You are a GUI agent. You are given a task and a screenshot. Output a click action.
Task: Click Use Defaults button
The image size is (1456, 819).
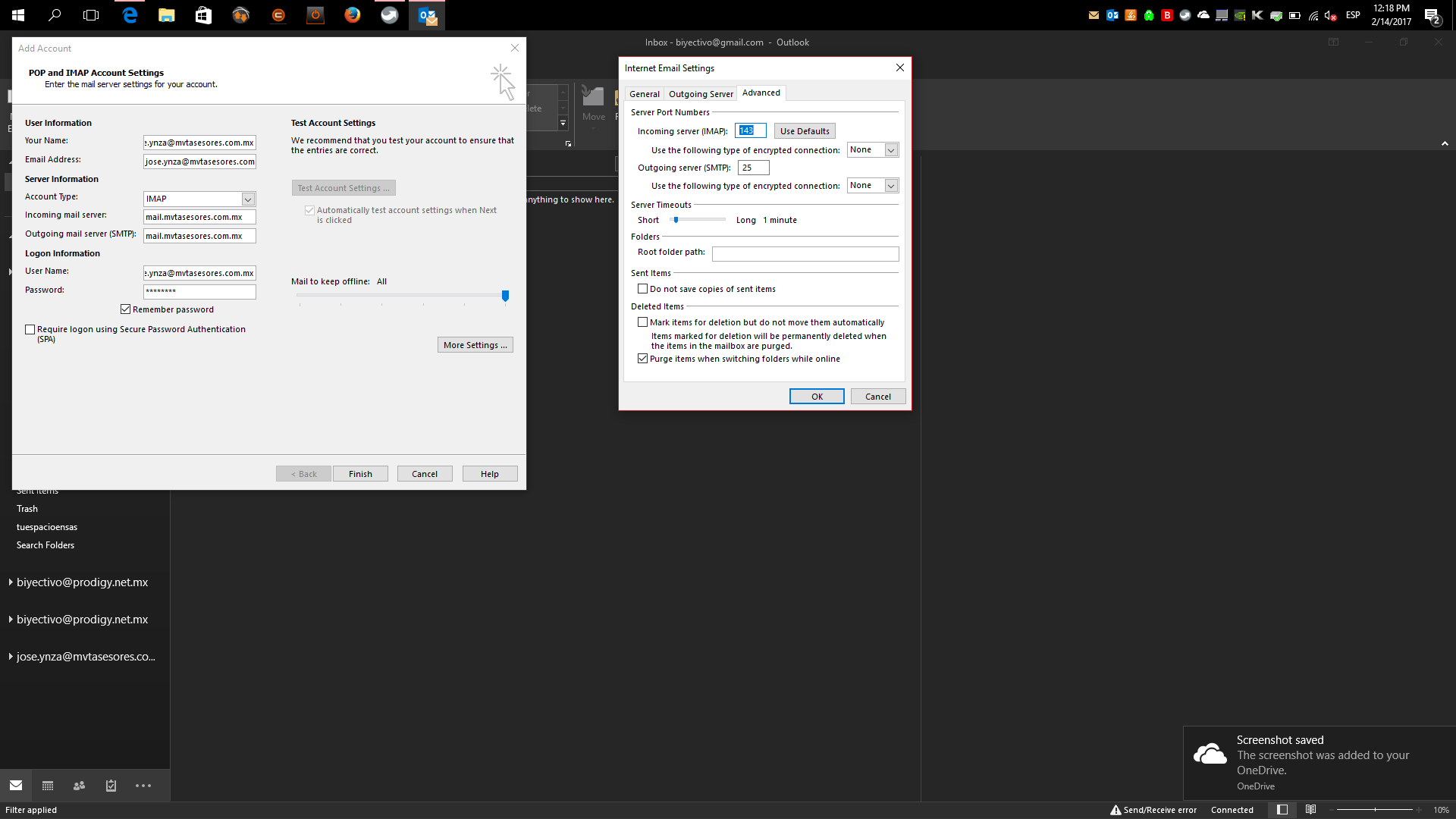805,131
